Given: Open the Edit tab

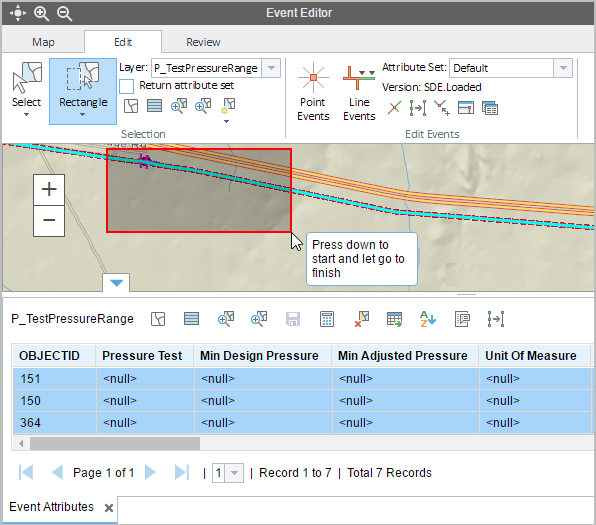Looking at the screenshot, I should tap(123, 42).
